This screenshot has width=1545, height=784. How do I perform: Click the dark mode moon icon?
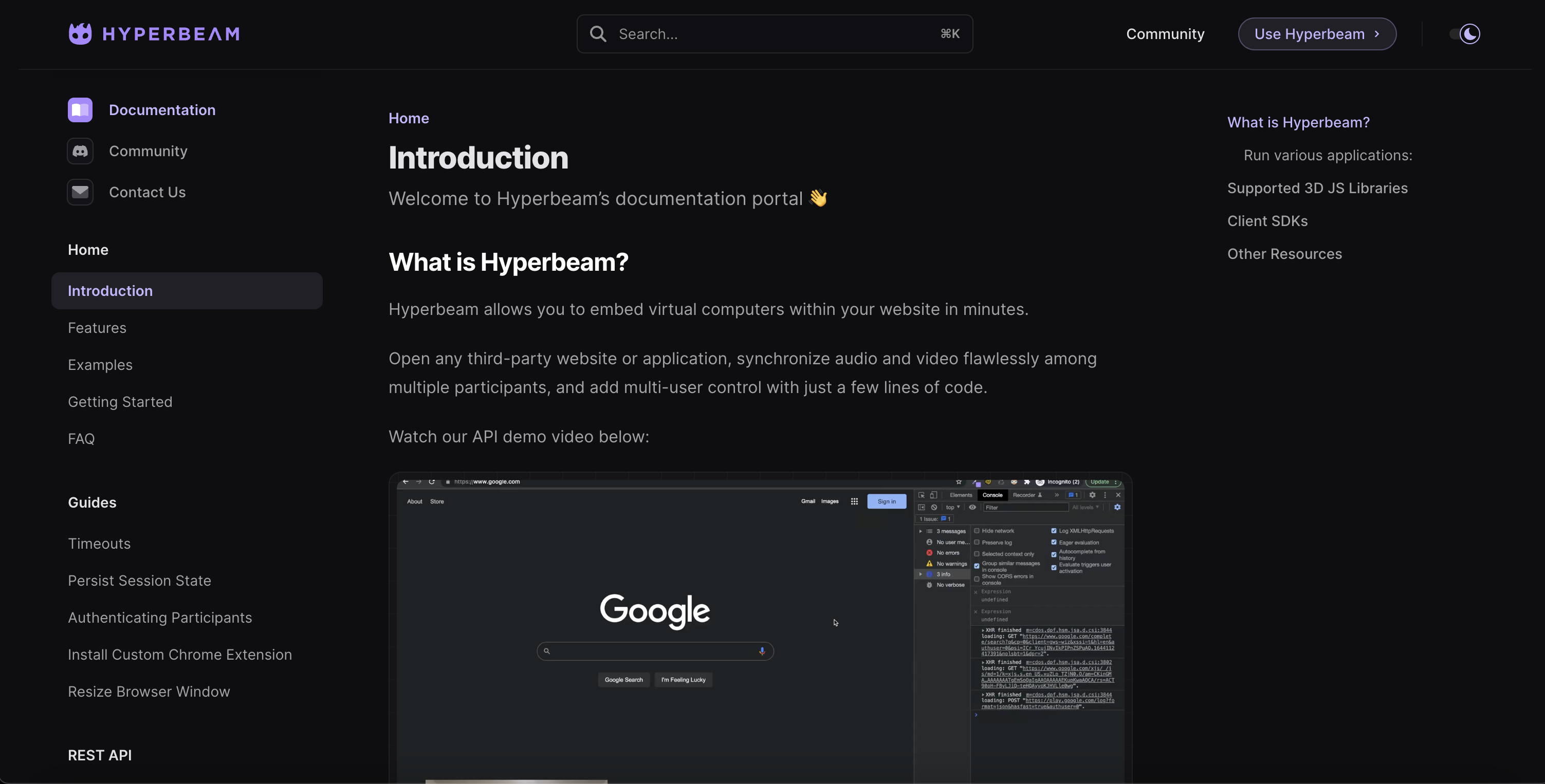pos(1470,34)
